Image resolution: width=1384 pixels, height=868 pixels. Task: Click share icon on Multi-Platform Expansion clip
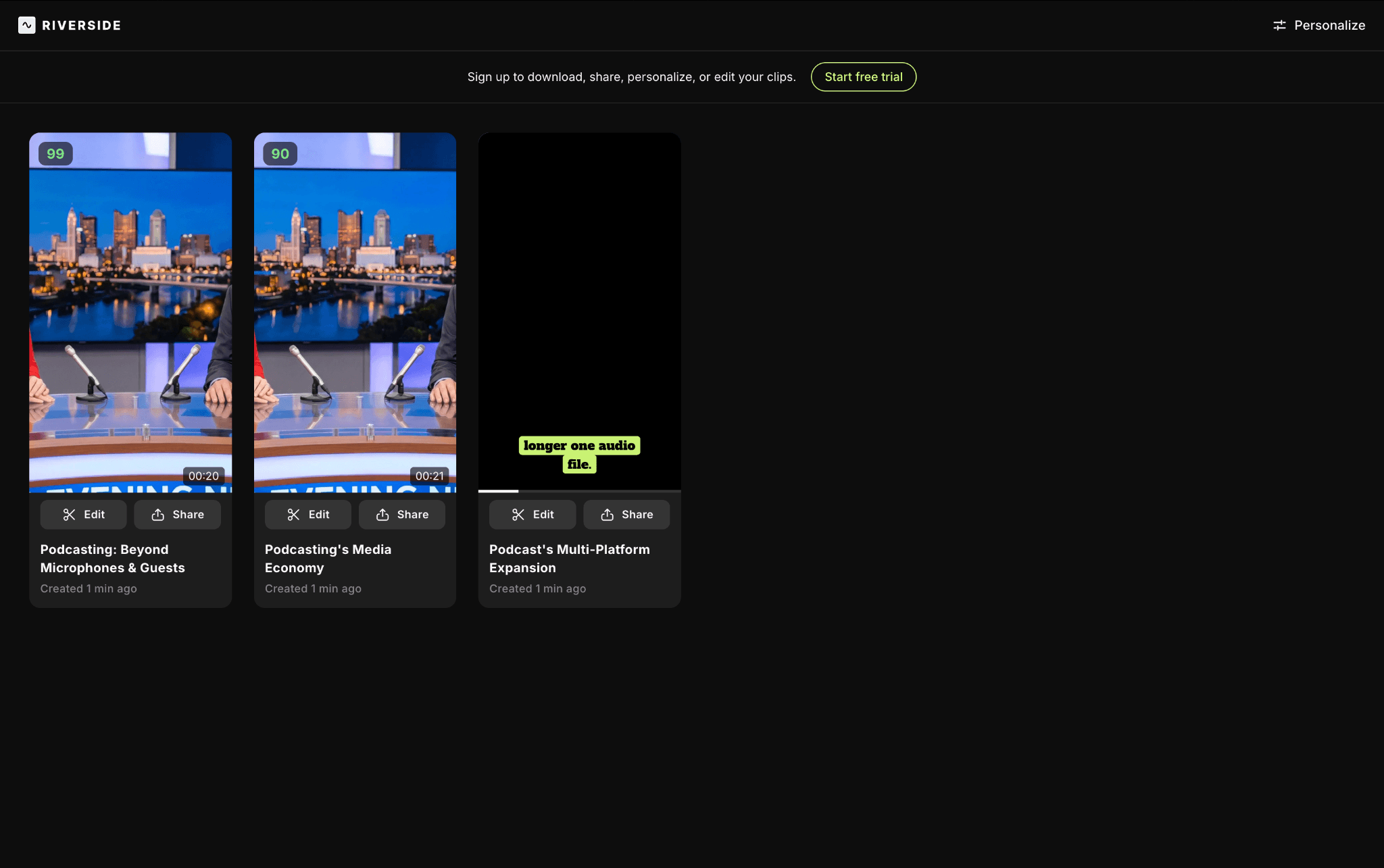[607, 515]
